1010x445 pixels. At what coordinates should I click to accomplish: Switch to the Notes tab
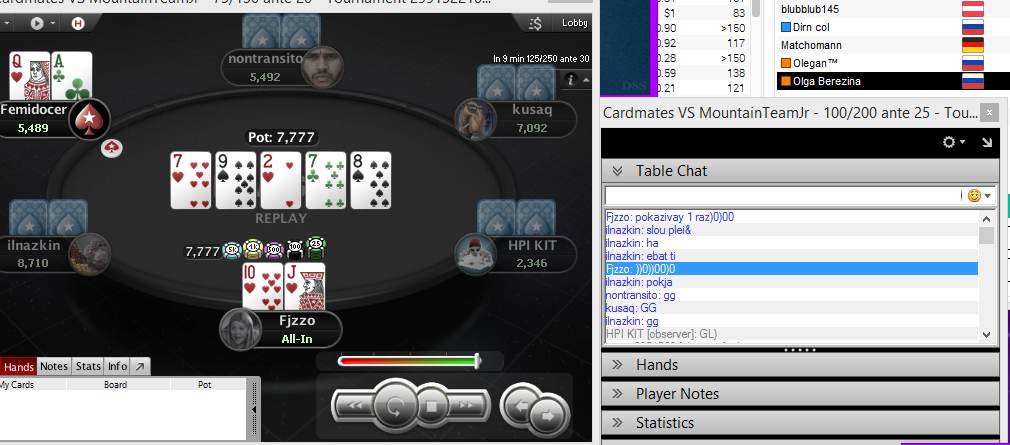point(54,366)
